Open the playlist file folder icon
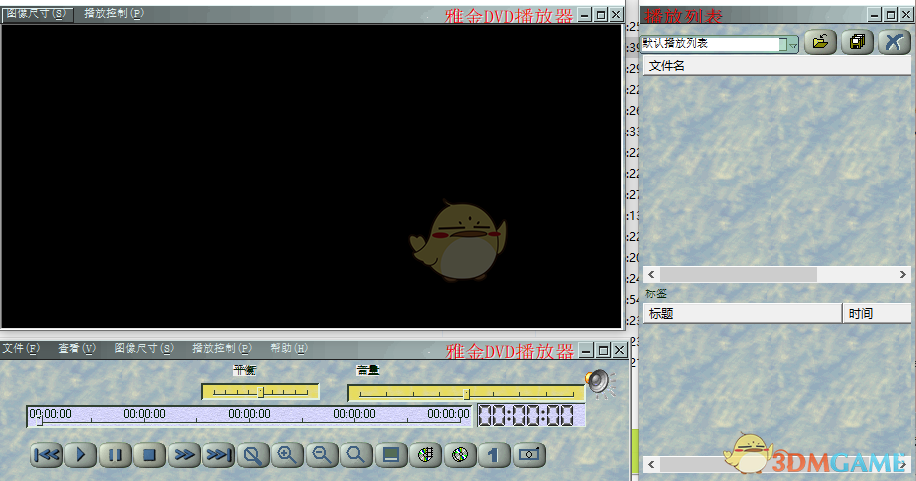 [820, 43]
